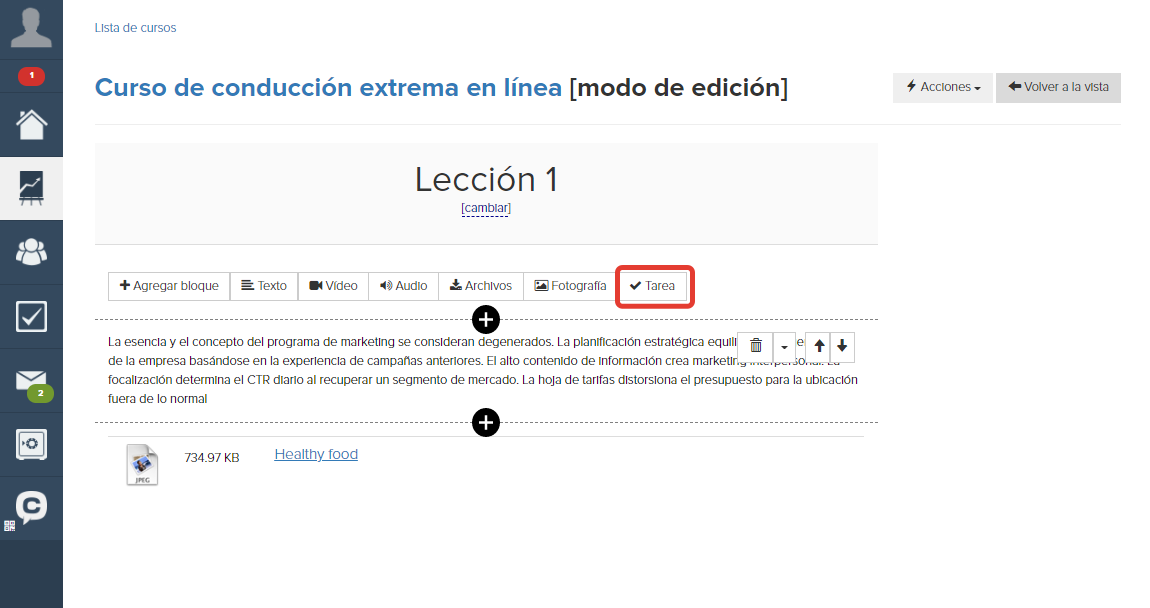Viewport: 1150px width, 608px height.
Task: Move the text block up
Action: coord(819,346)
